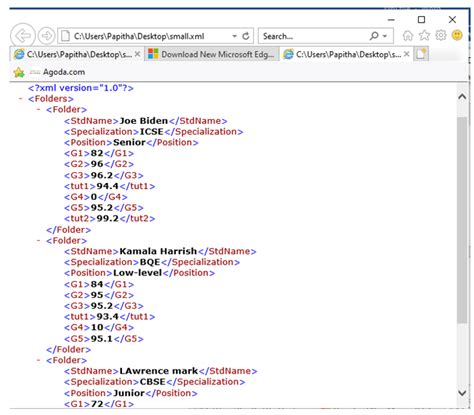Click the tut2 value 99.2
474x415 pixels.
click(108, 218)
